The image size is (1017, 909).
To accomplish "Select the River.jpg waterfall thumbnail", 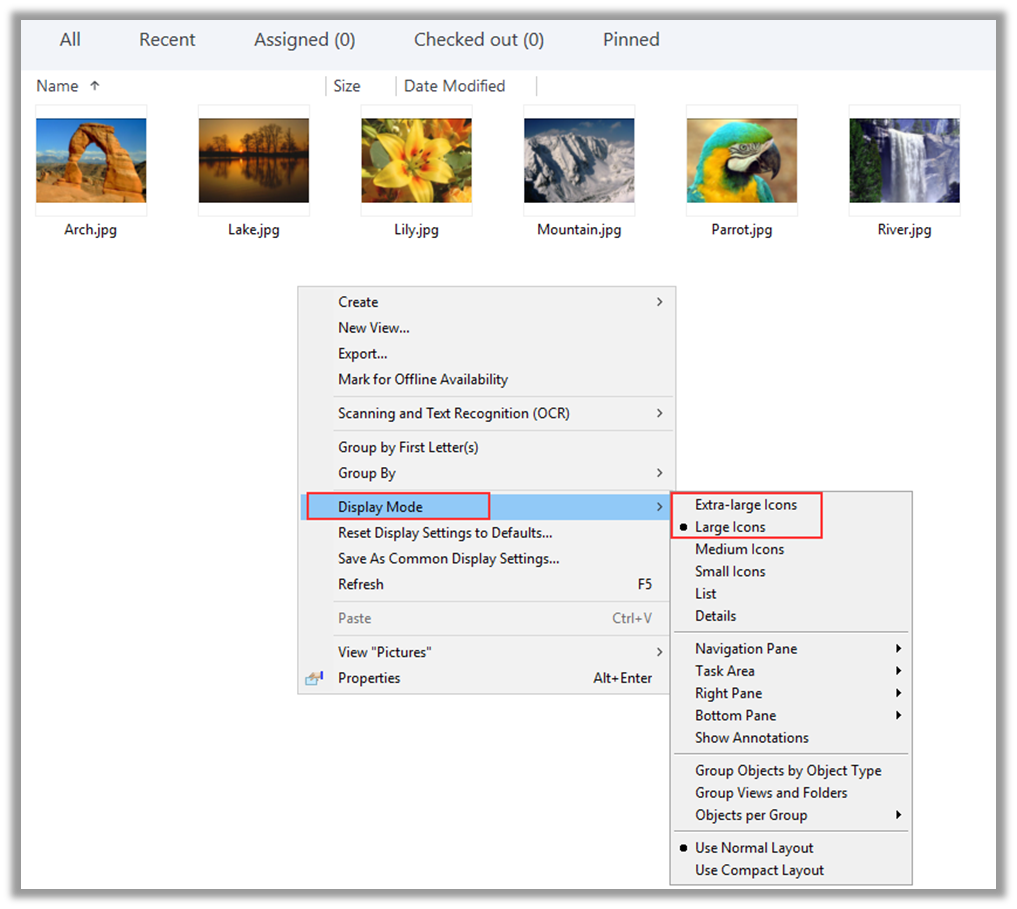I will [905, 160].
